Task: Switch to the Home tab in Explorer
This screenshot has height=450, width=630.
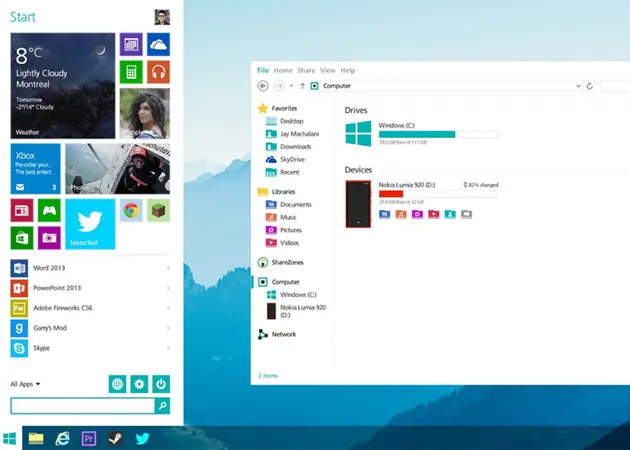Action: [x=283, y=70]
